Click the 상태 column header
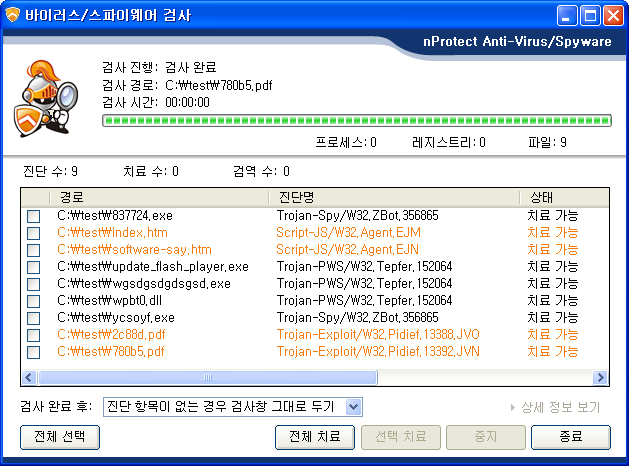The height and width of the screenshot is (466, 629). (x=564, y=197)
